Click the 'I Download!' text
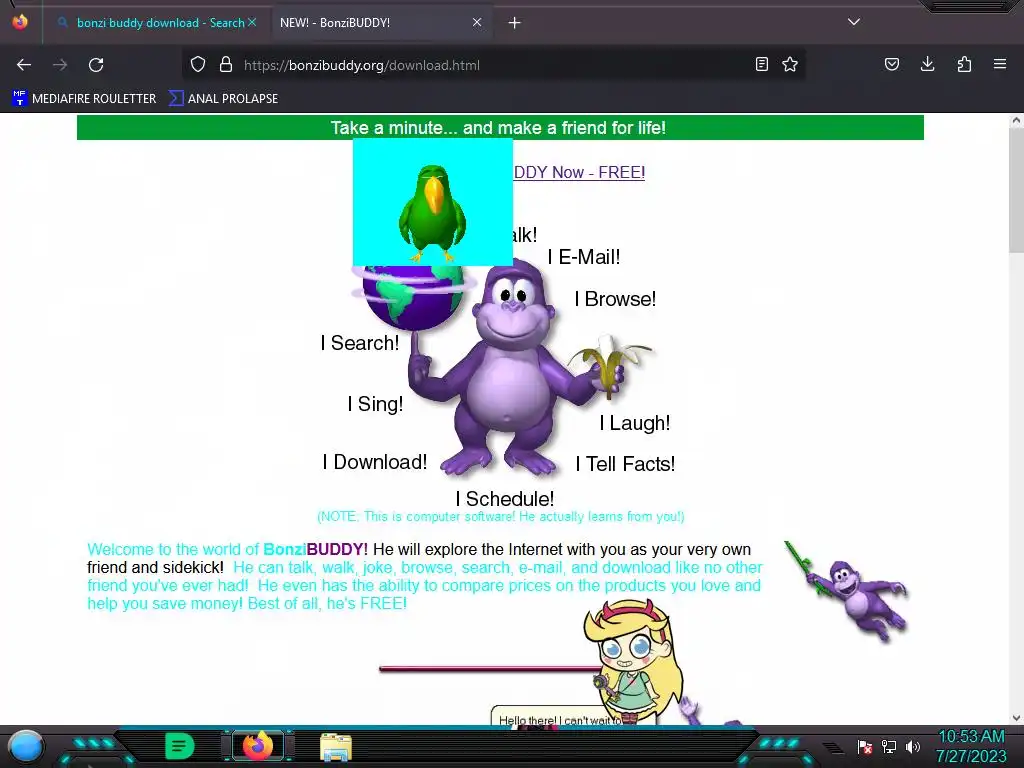The image size is (1024, 768). coord(375,462)
